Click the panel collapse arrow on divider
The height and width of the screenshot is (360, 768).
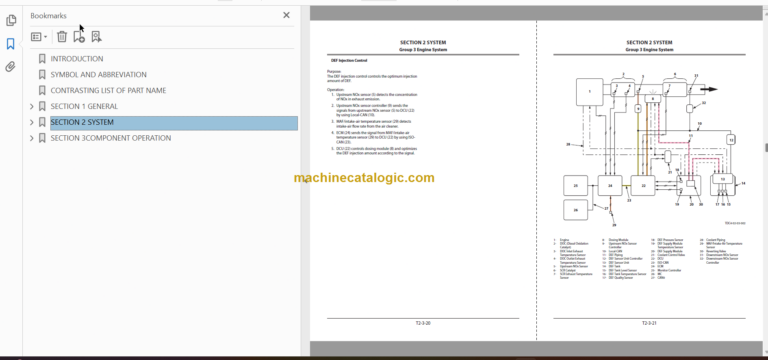306,180
